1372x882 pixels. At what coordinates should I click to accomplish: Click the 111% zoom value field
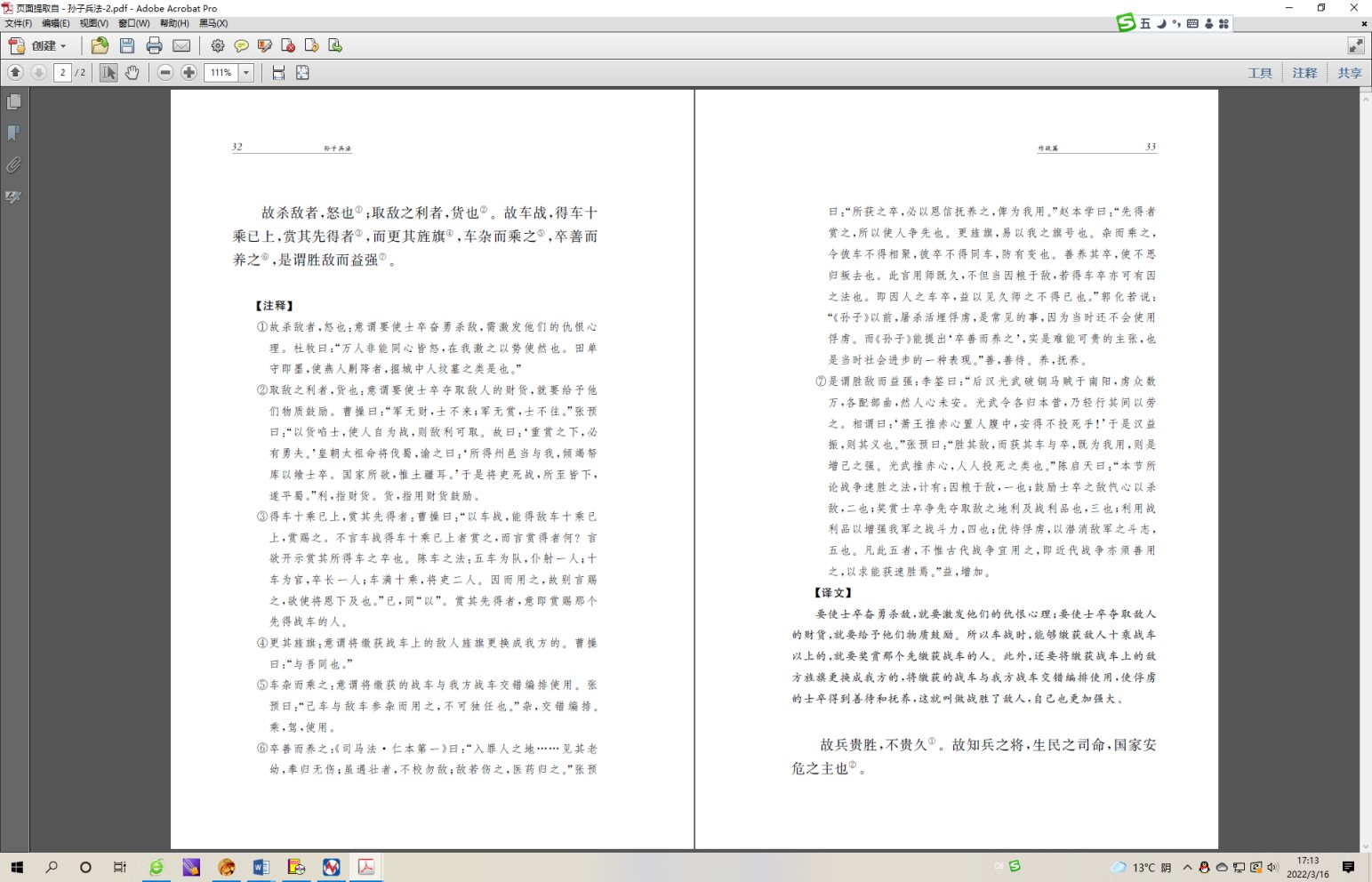click(221, 73)
